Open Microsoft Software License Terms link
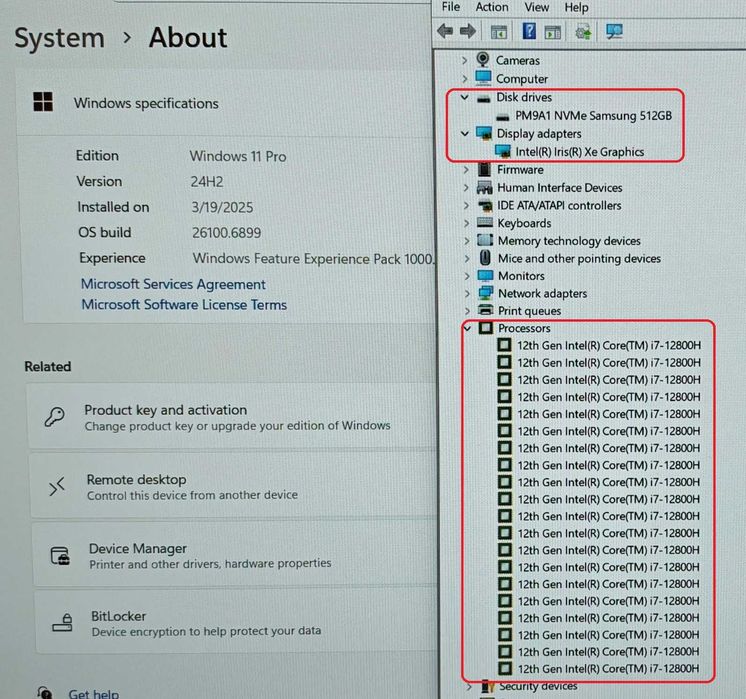Viewport: 746px width, 699px height. point(184,305)
